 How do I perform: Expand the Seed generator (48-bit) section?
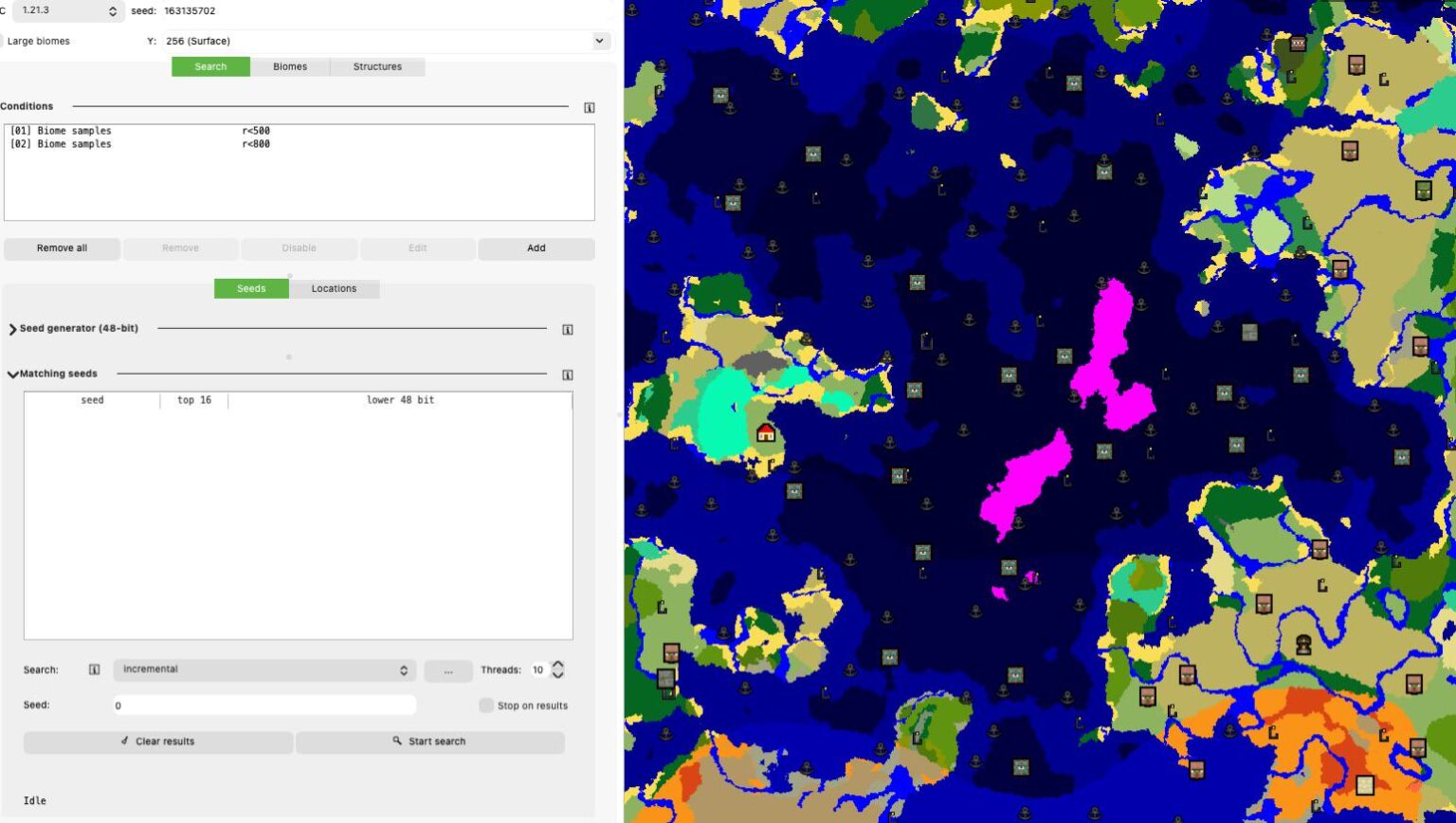[12, 329]
